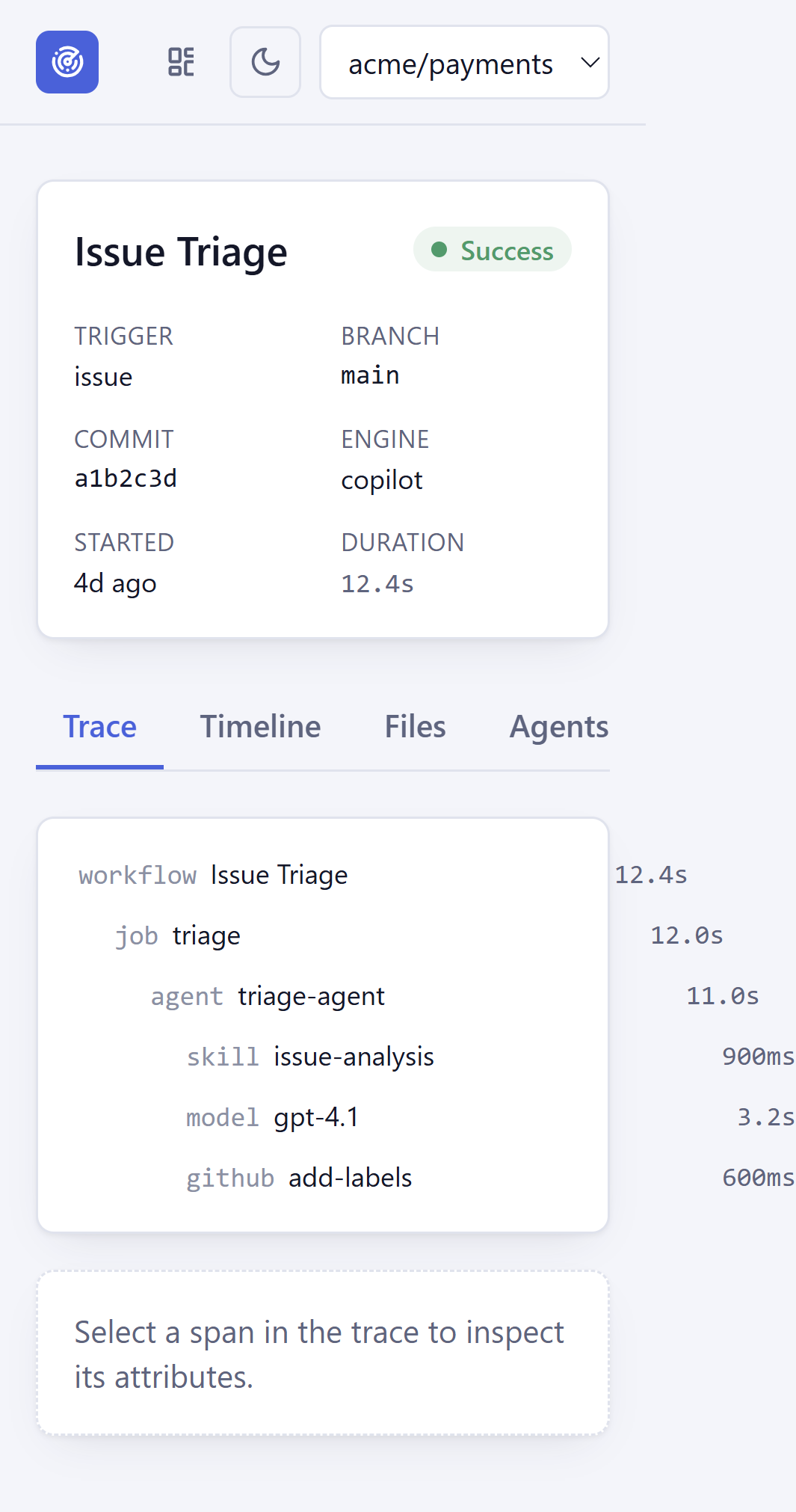
Task: Open the acme/payments repository dropdown
Action: tap(464, 62)
